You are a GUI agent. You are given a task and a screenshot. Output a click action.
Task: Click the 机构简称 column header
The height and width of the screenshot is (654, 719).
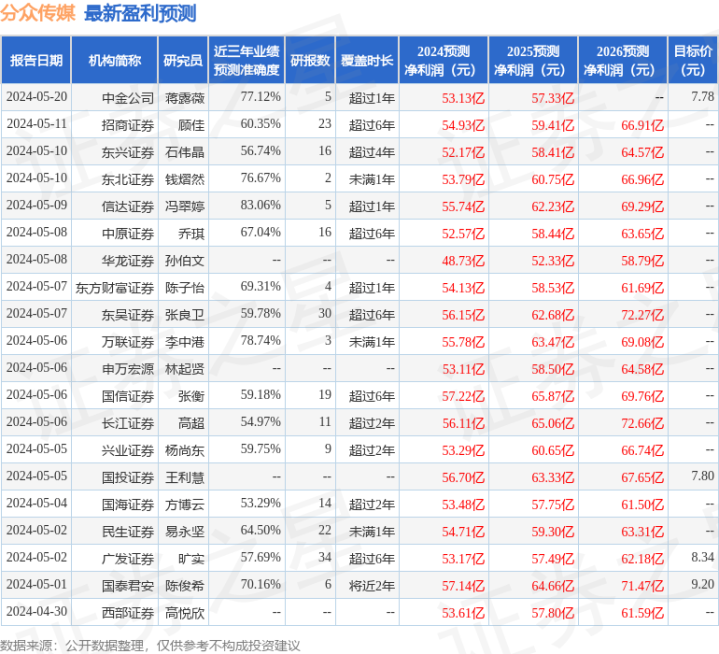[x=114, y=60]
